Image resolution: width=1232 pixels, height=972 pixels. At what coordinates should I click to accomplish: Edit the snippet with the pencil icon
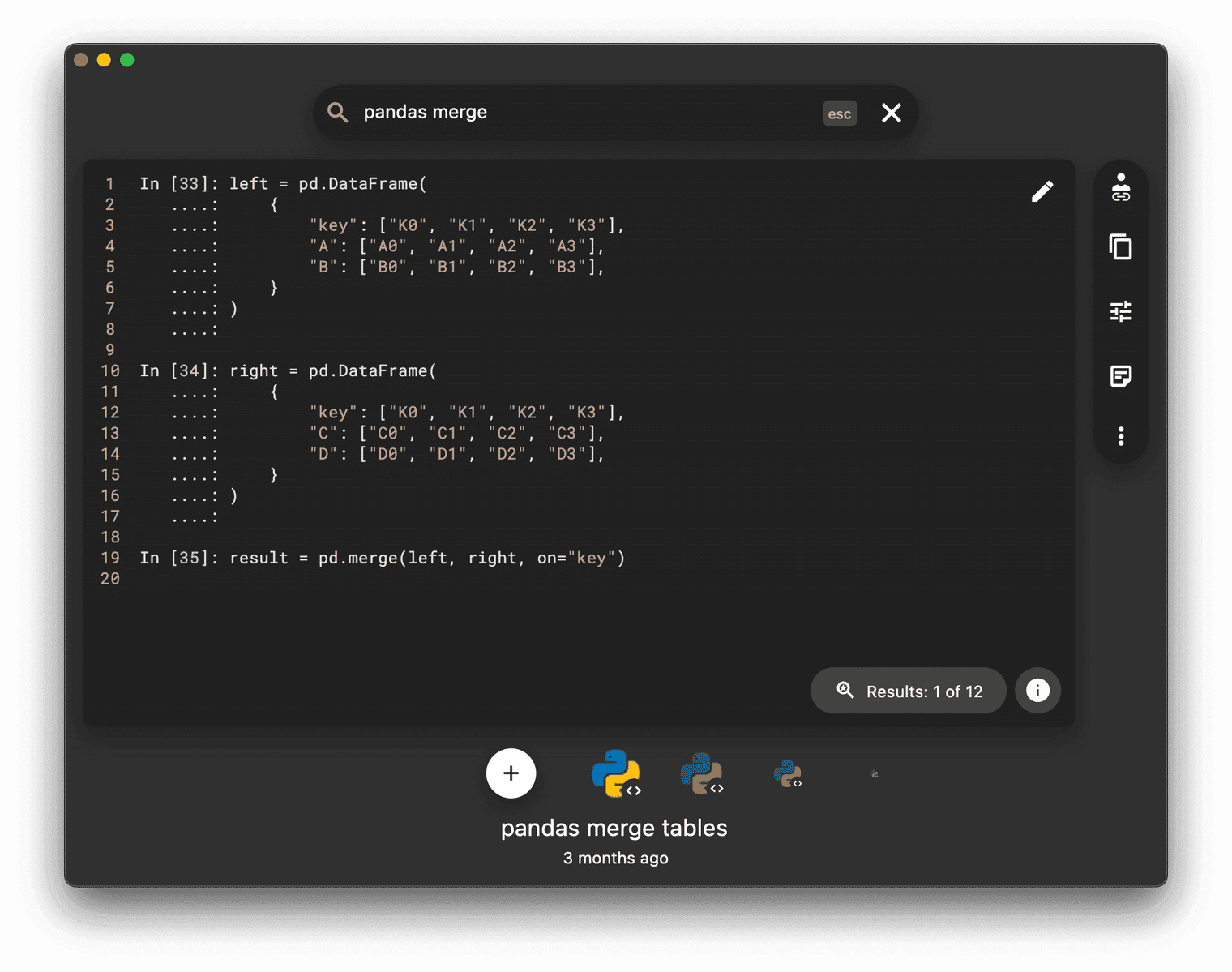[x=1042, y=191]
